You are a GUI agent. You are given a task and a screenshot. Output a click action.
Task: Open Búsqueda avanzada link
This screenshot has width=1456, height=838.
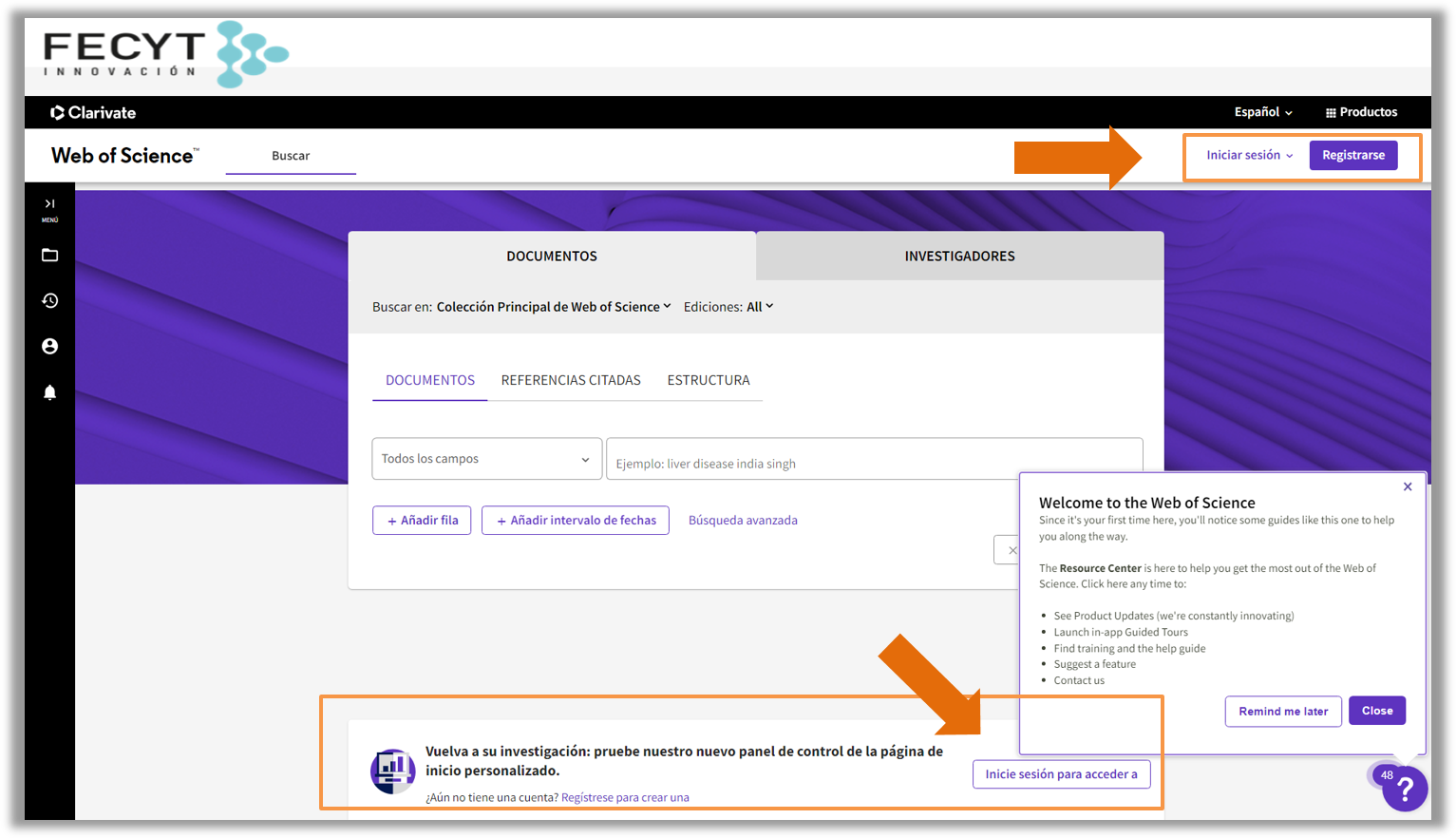[743, 521]
